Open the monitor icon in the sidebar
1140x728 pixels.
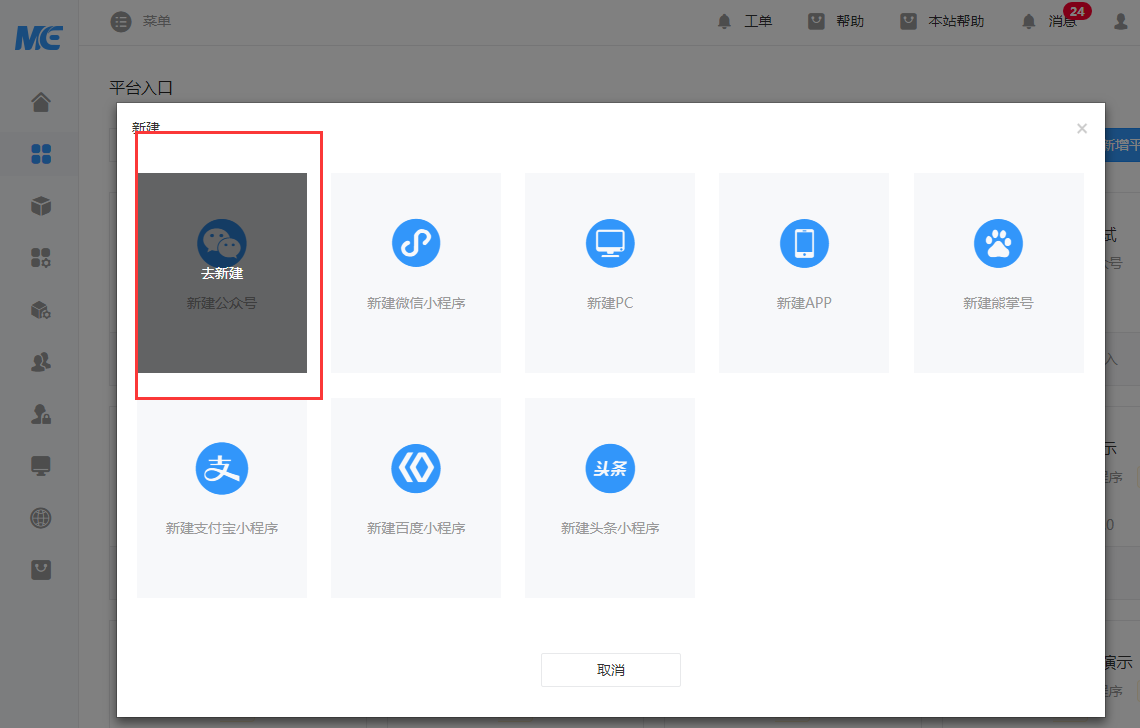[41, 465]
